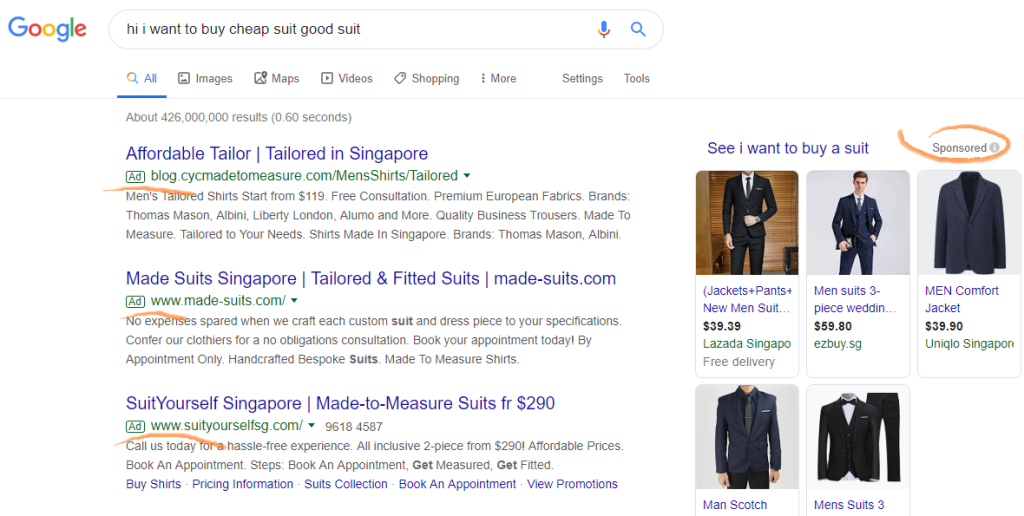Click the Sponsored info icon
The width and height of the screenshot is (1024, 516).
click(994, 148)
